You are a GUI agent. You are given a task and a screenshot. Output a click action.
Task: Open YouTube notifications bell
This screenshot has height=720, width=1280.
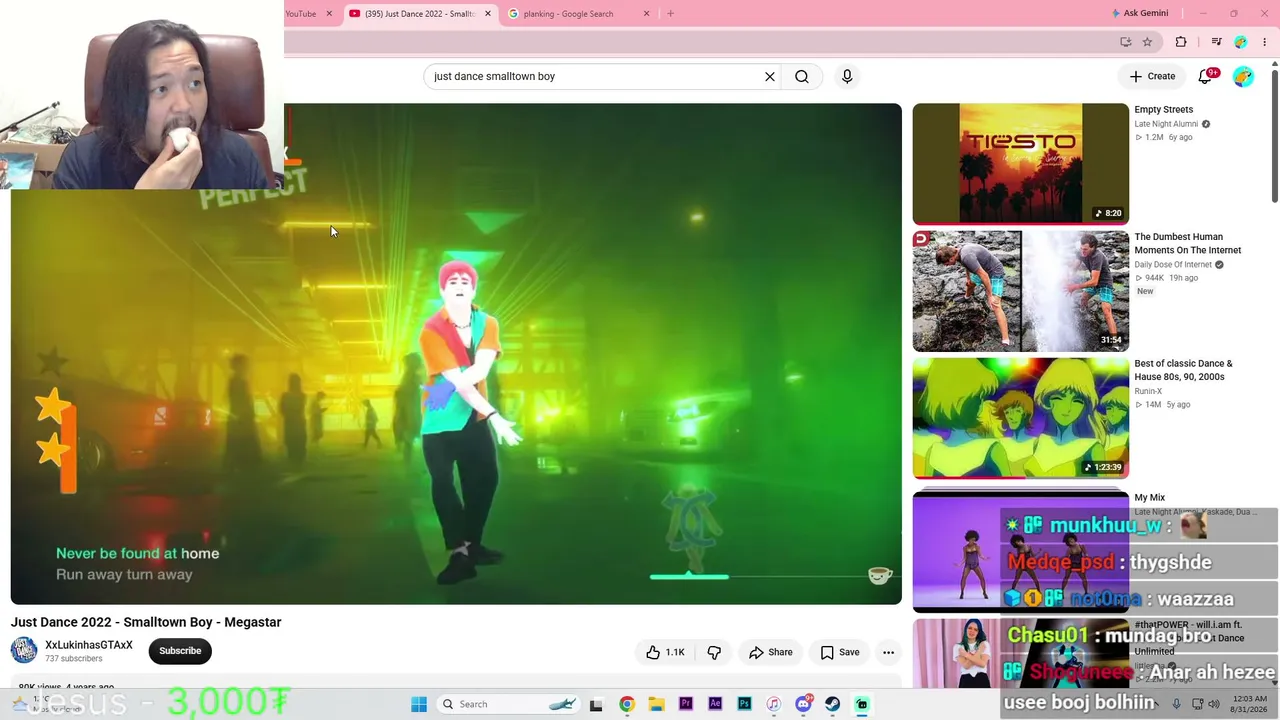[1205, 76]
